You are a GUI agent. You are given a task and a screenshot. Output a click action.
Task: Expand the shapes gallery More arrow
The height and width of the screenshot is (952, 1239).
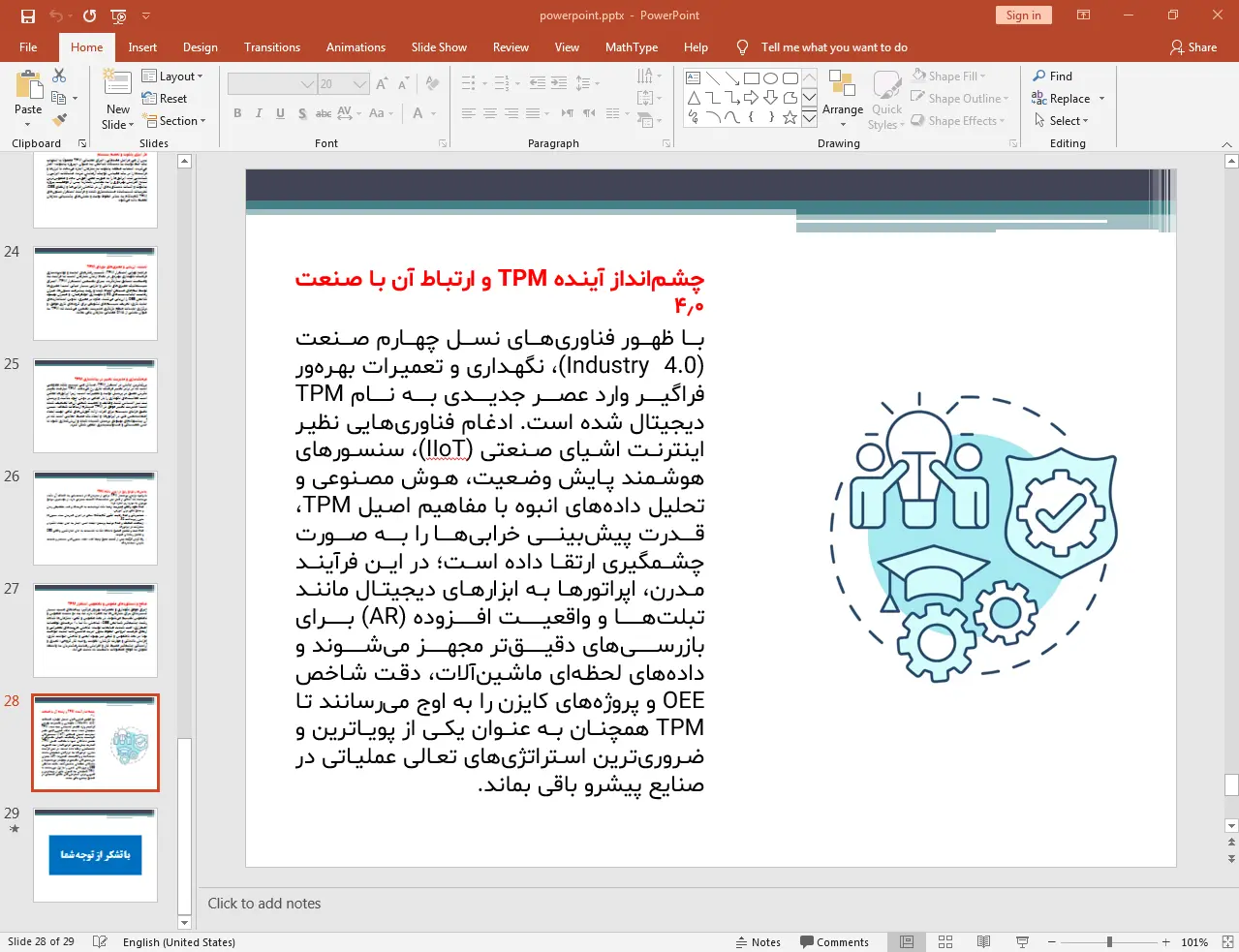[809, 117]
